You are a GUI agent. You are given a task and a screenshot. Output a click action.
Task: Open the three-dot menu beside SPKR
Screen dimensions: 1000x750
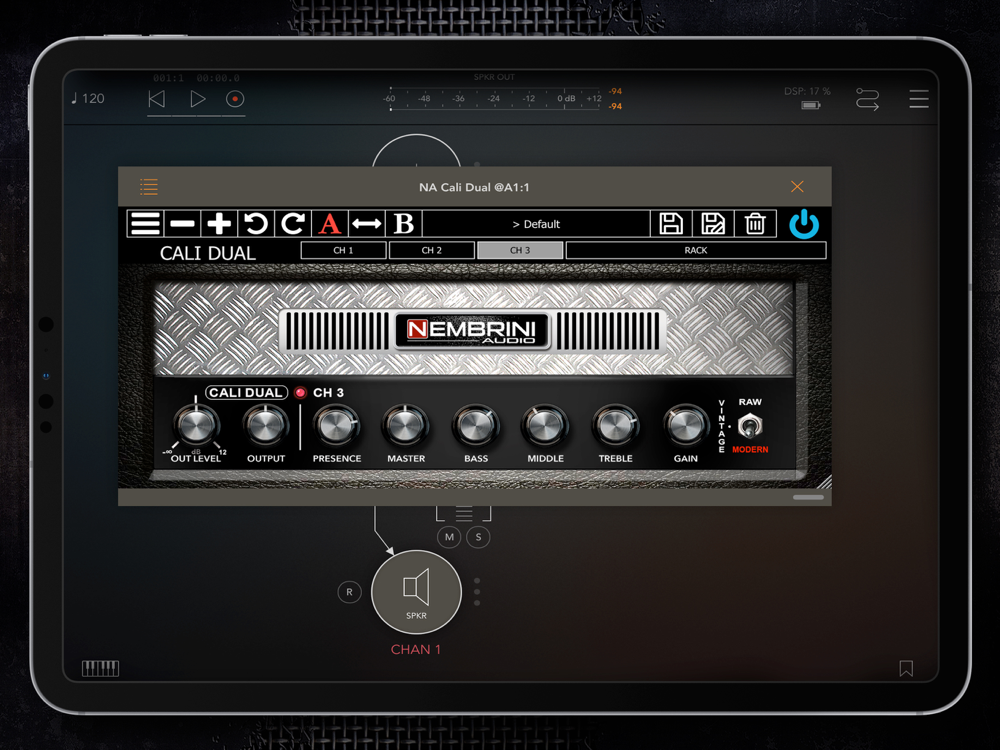coord(477,592)
